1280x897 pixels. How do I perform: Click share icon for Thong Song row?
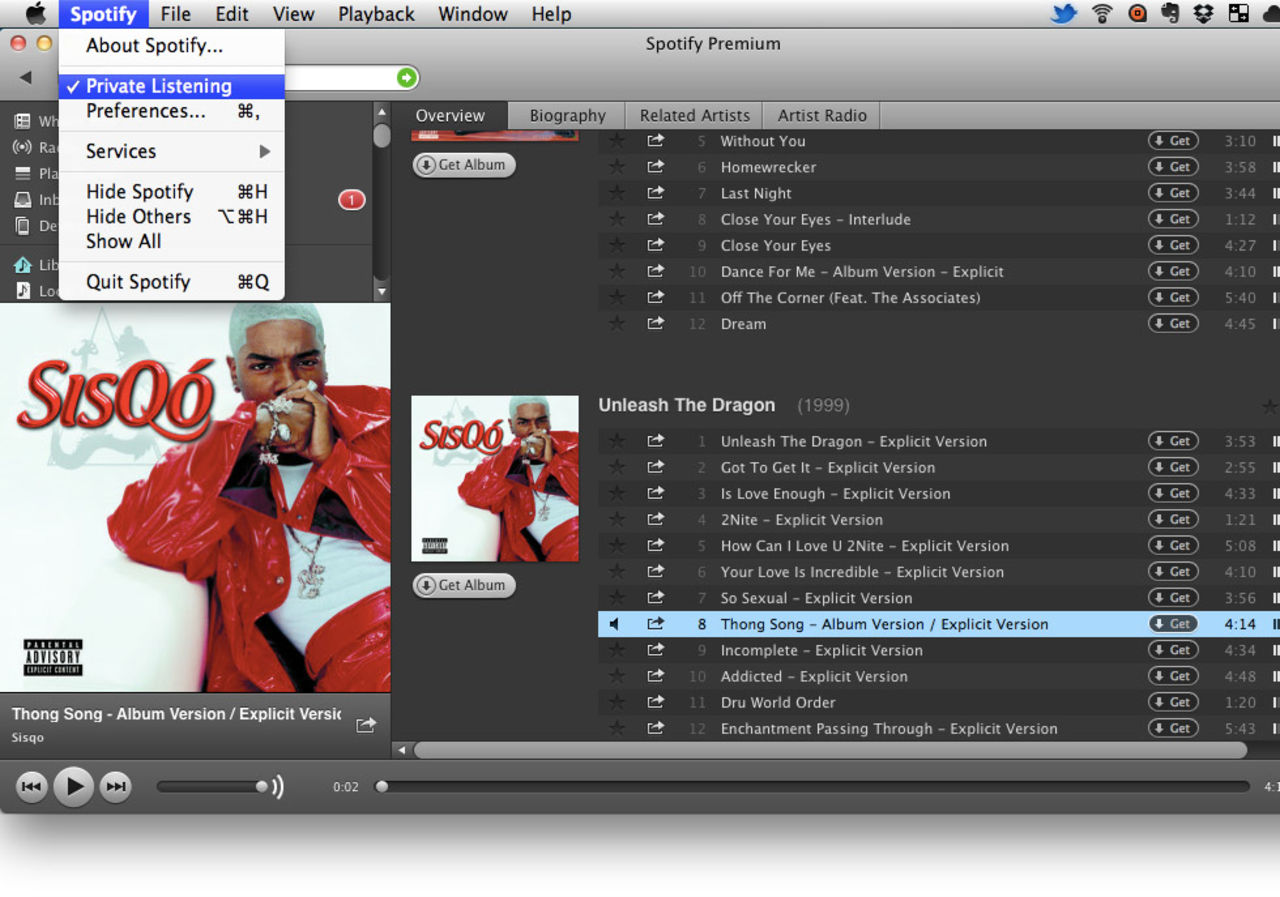655,624
